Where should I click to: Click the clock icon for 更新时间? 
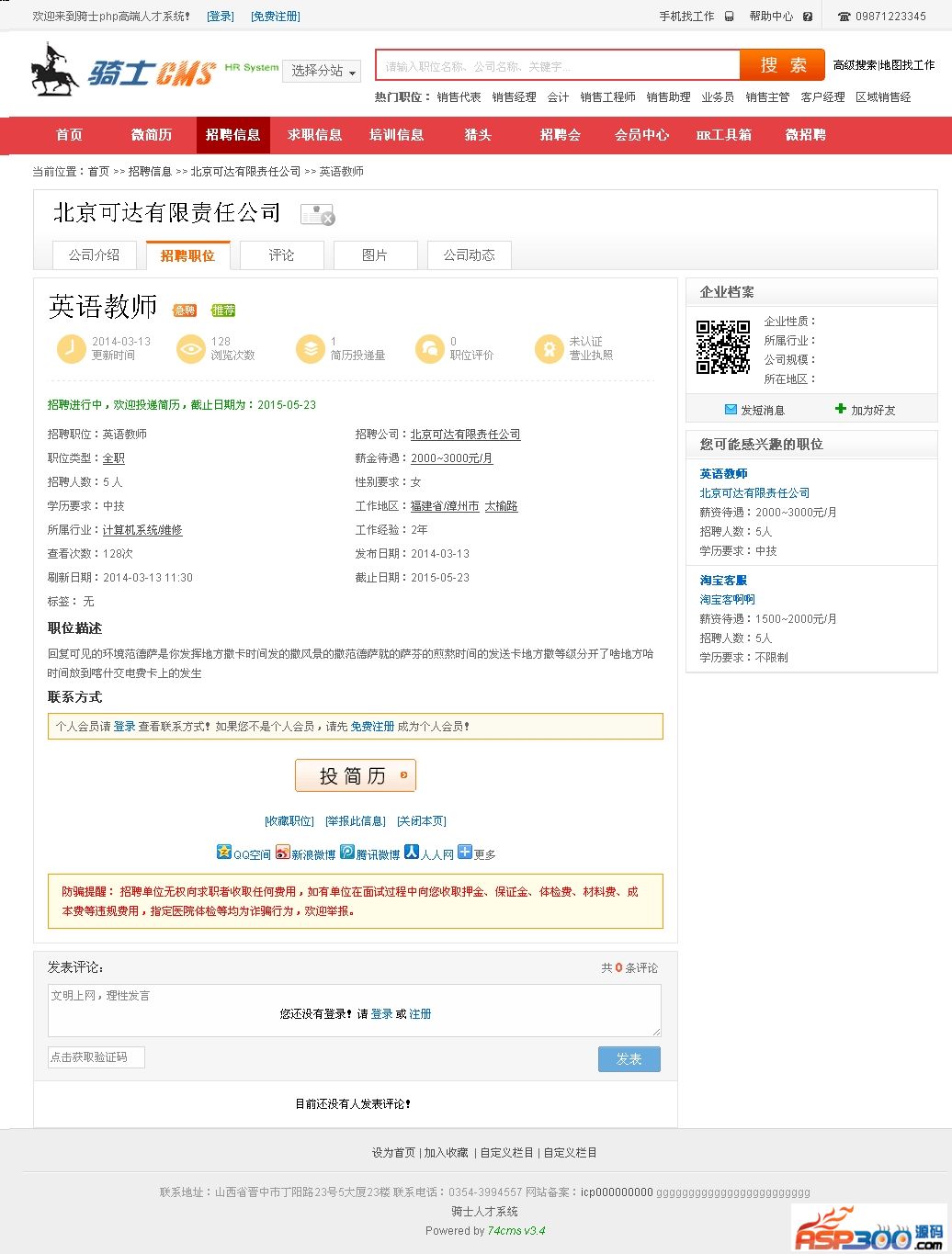(x=71, y=348)
